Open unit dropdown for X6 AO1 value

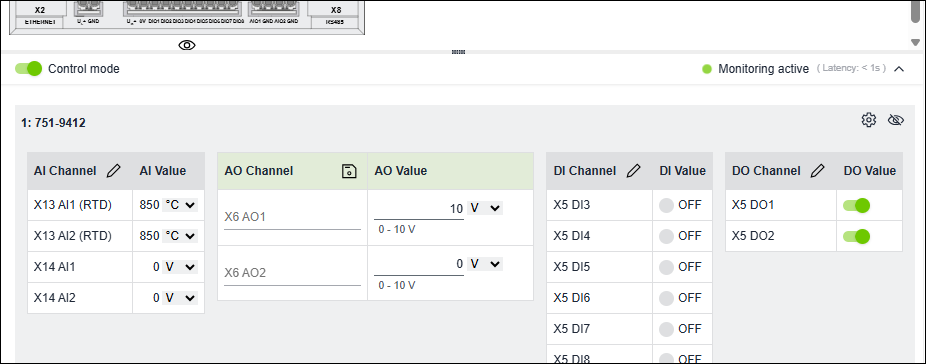pos(485,208)
